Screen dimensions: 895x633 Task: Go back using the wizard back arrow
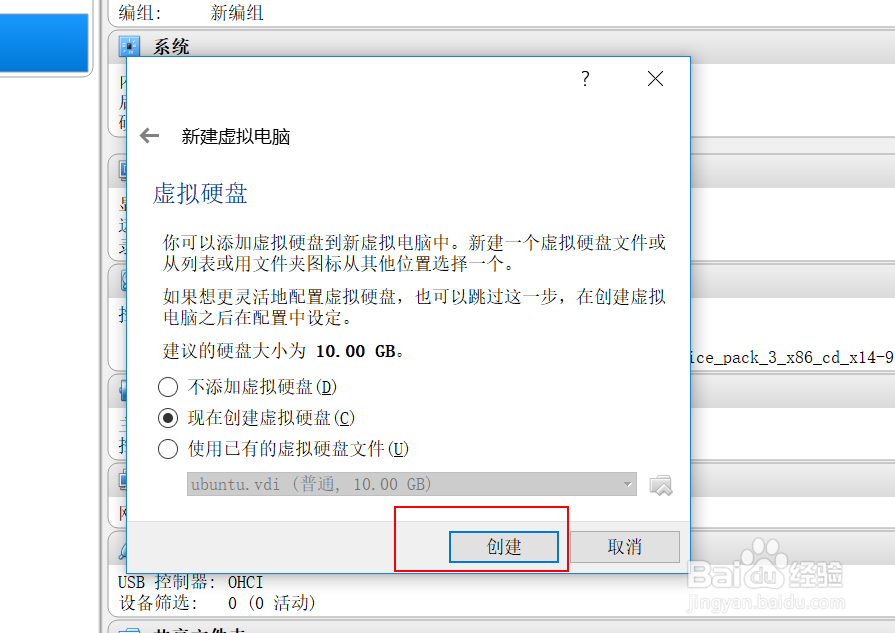point(150,136)
